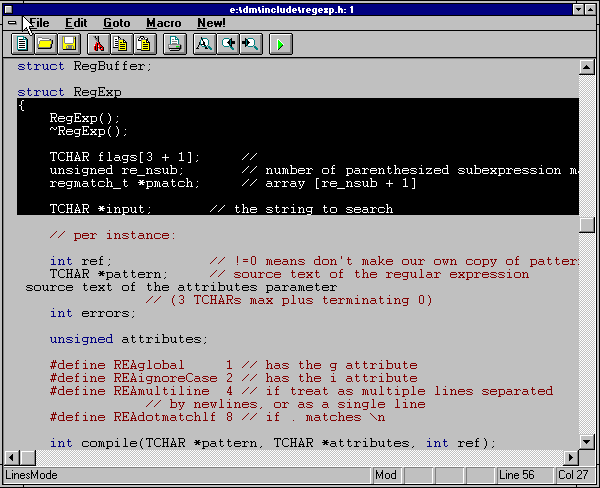Click the Line 56 status bar field
Viewport: 600px width, 488px height.
click(x=525, y=475)
